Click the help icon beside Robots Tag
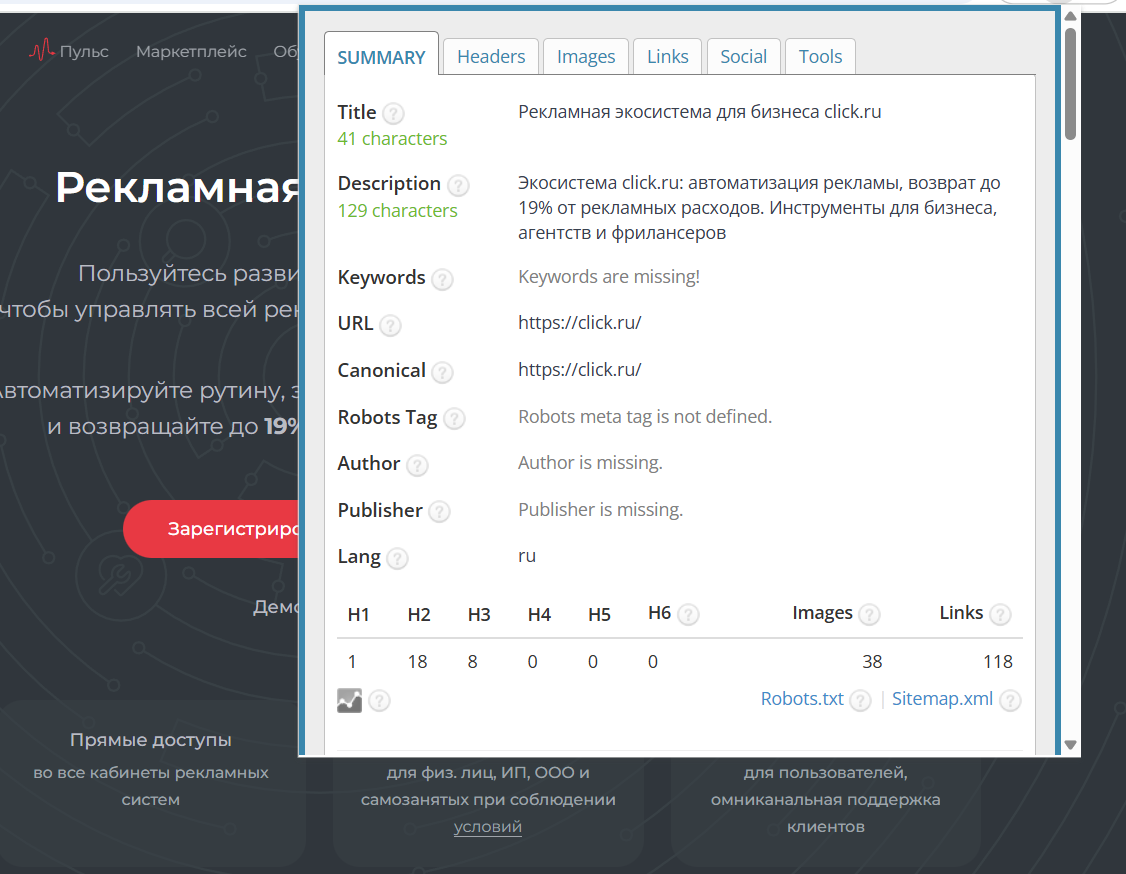 [454, 419]
